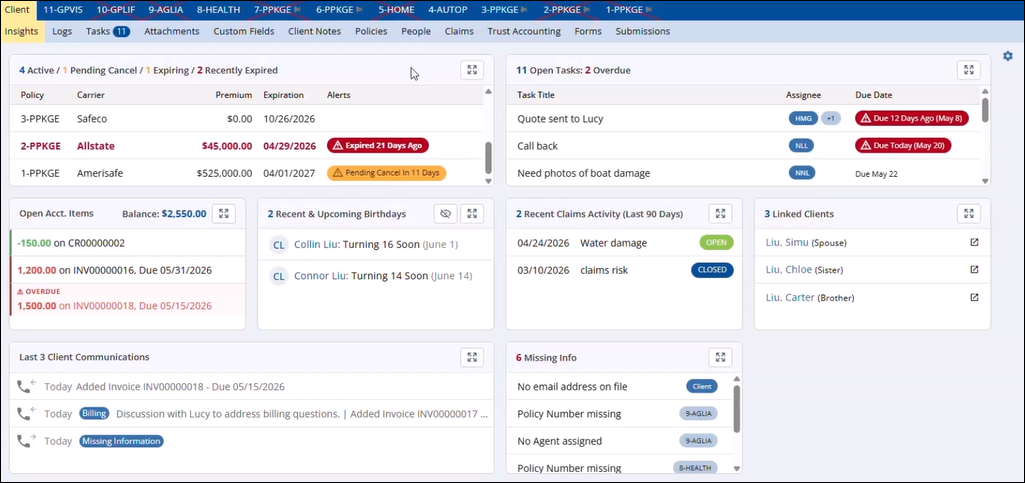The image size is (1025, 483).
Task: Open the Client Notes tab
Action: tap(314, 31)
